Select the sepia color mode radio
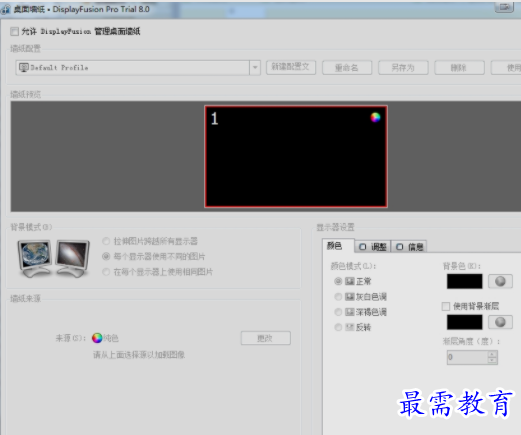Viewport: 521px width, 435px height. point(338,312)
